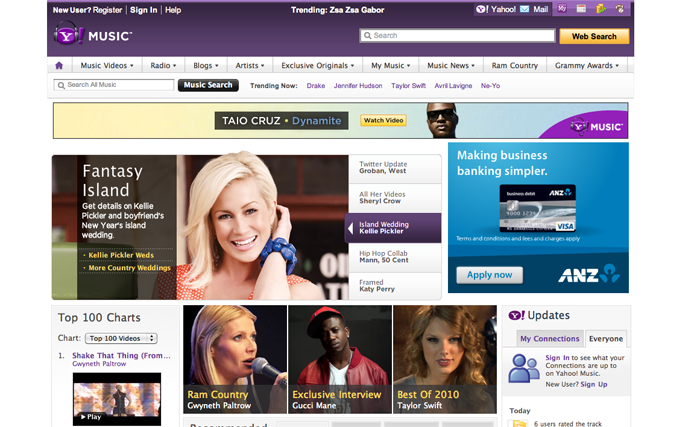
Task: Click the Sign In link at top
Action: pyautogui.click(x=144, y=10)
